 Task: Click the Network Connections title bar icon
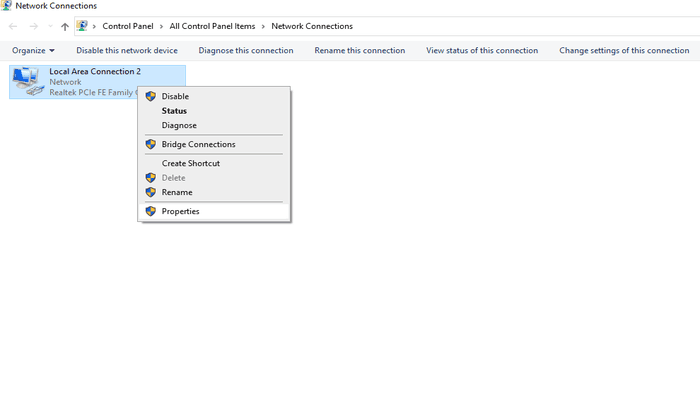click(x=6, y=5)
